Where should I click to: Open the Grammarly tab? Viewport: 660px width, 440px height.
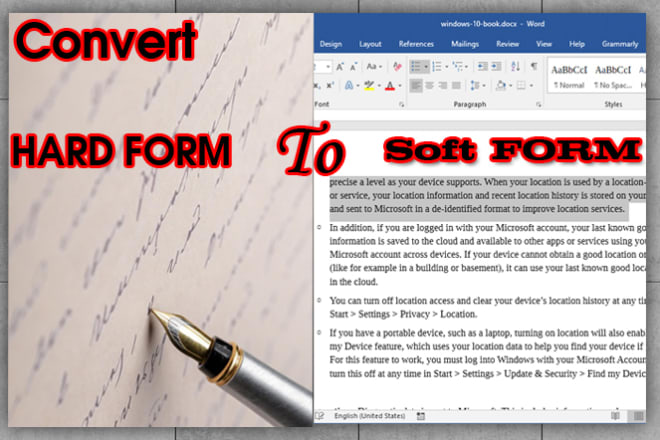click(620, 44)
